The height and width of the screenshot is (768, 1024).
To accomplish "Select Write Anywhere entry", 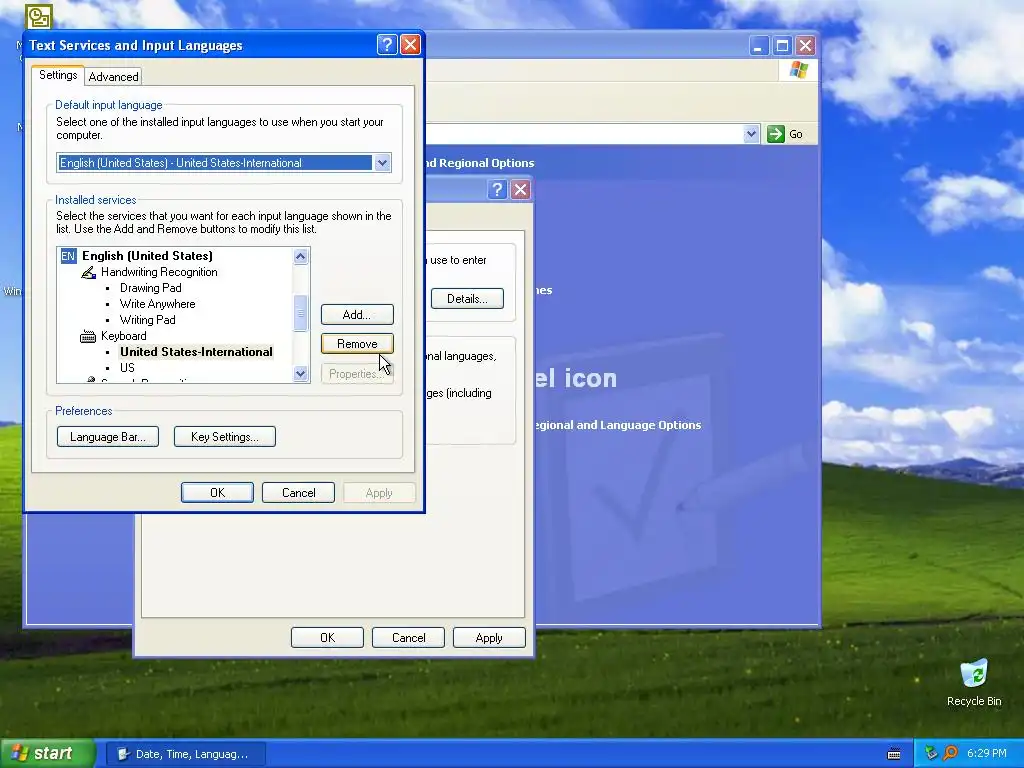I will click(x=157, y=304).
